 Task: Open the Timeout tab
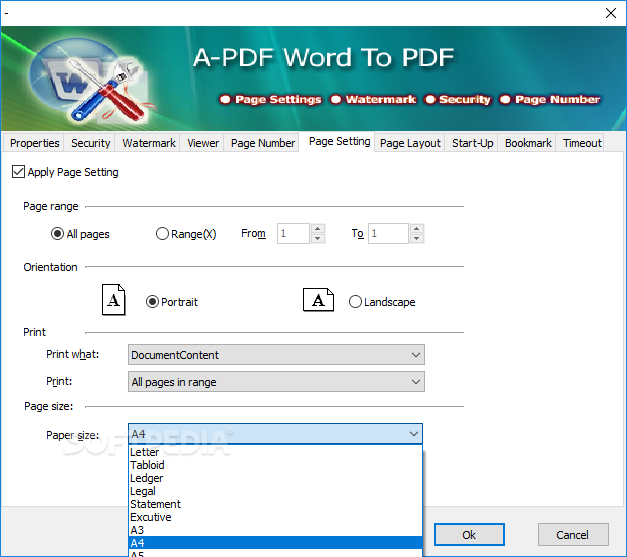click(582, 143)
